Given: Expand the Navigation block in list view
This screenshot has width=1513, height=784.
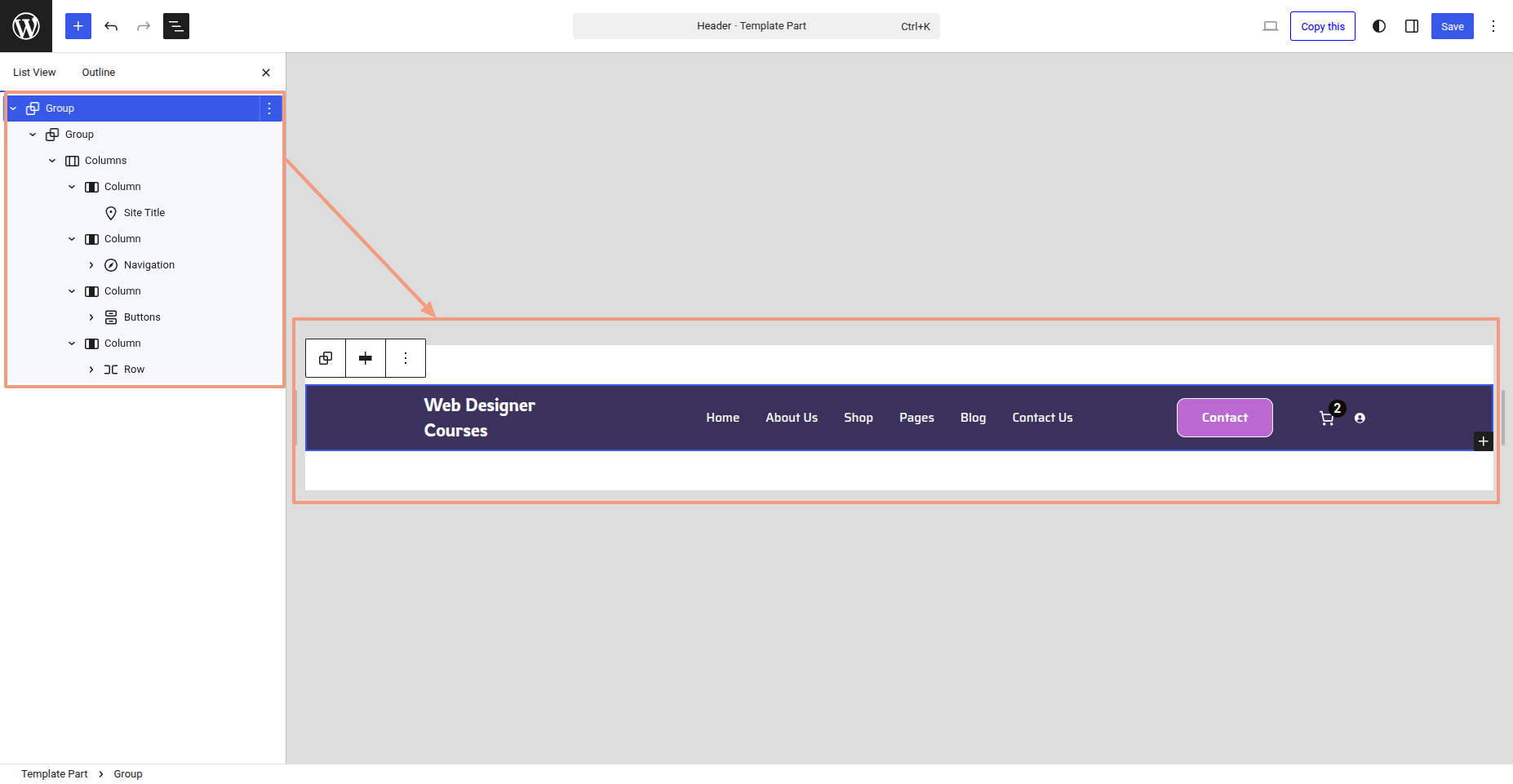Looking at the screenshot, I should pyautogui.click(x=91, y=265).
